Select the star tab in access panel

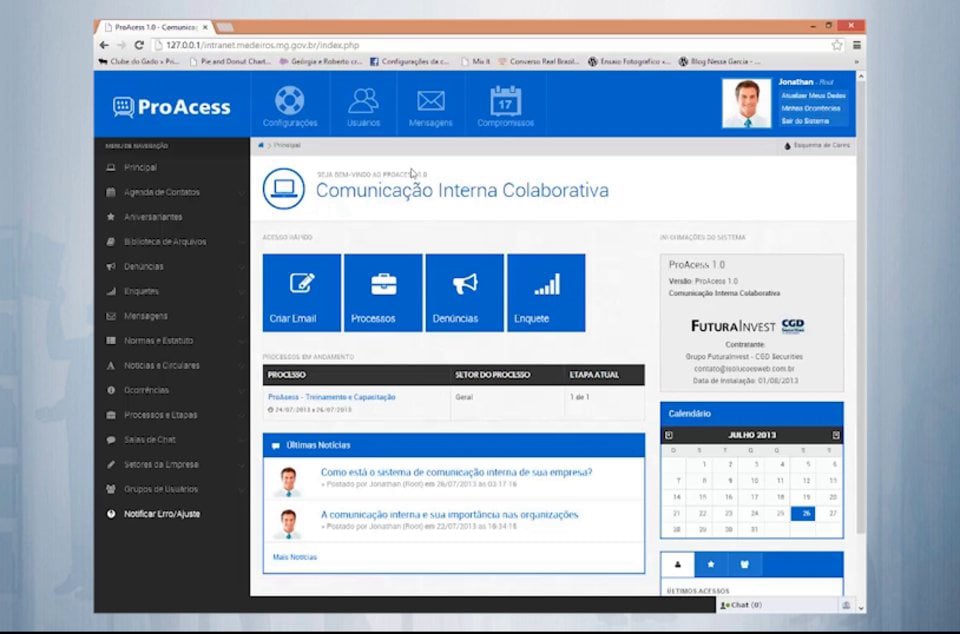(x=711, y=564)
